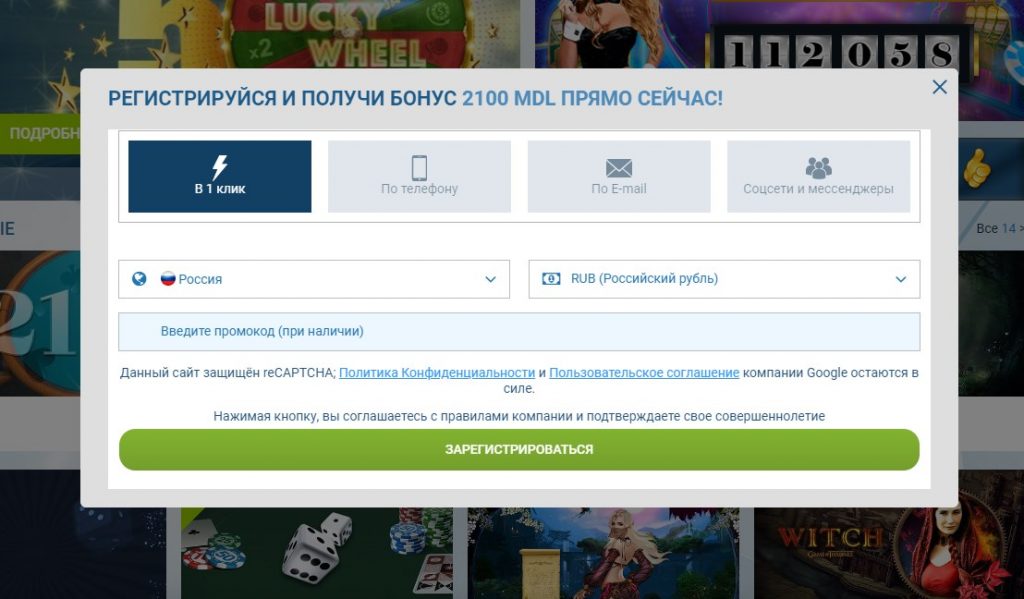Screen dimensions: 1024x599
Task: Focus the Введите промокод input field
Action: pos(518,331)
